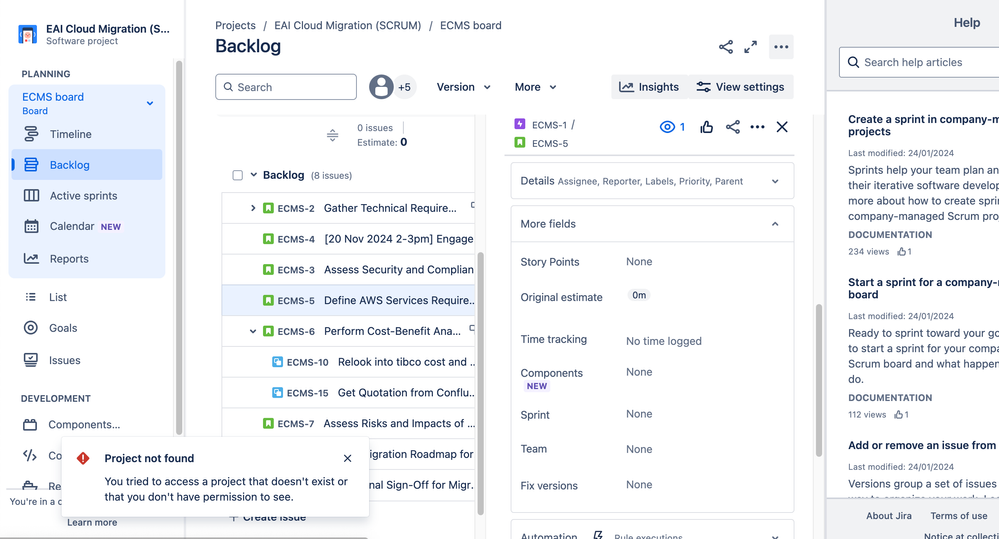Click the backlog list vertical scrollbar
The width and height of the screenshot is (999, 539).
[480, 382]
